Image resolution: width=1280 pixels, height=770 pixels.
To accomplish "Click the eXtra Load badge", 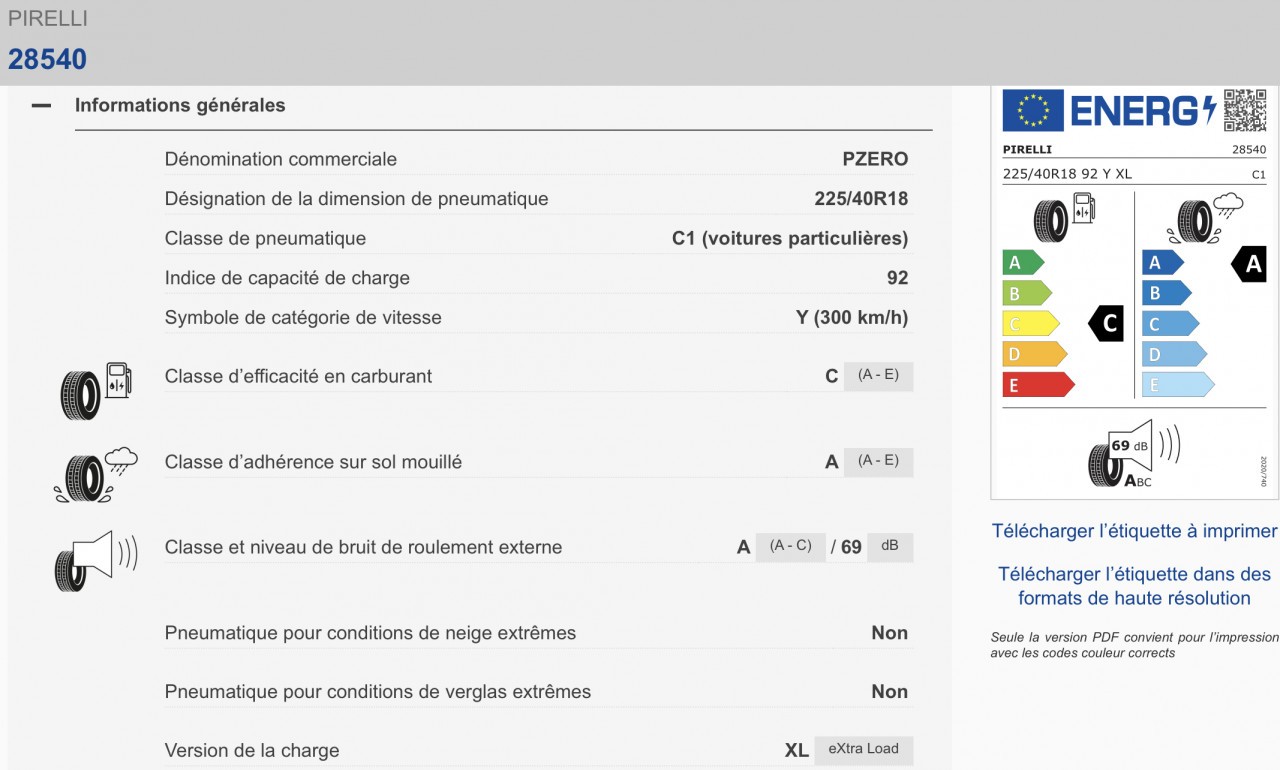I will pos(863,749).
